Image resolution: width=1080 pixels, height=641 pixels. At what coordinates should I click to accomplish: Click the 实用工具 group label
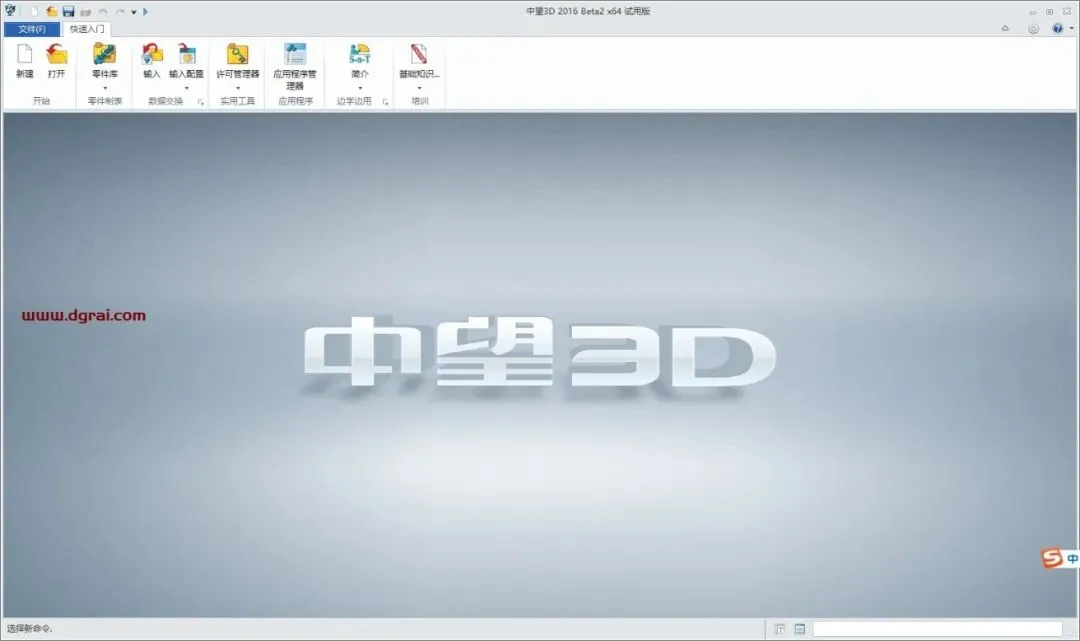click(238, 101)
